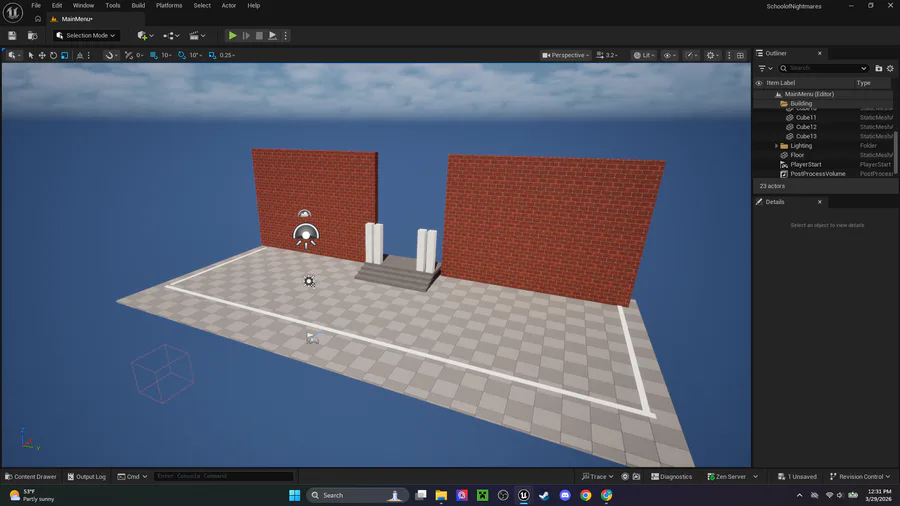900x506 pixels.
Task: Click the Save current level icon
Action: point(12,36)
